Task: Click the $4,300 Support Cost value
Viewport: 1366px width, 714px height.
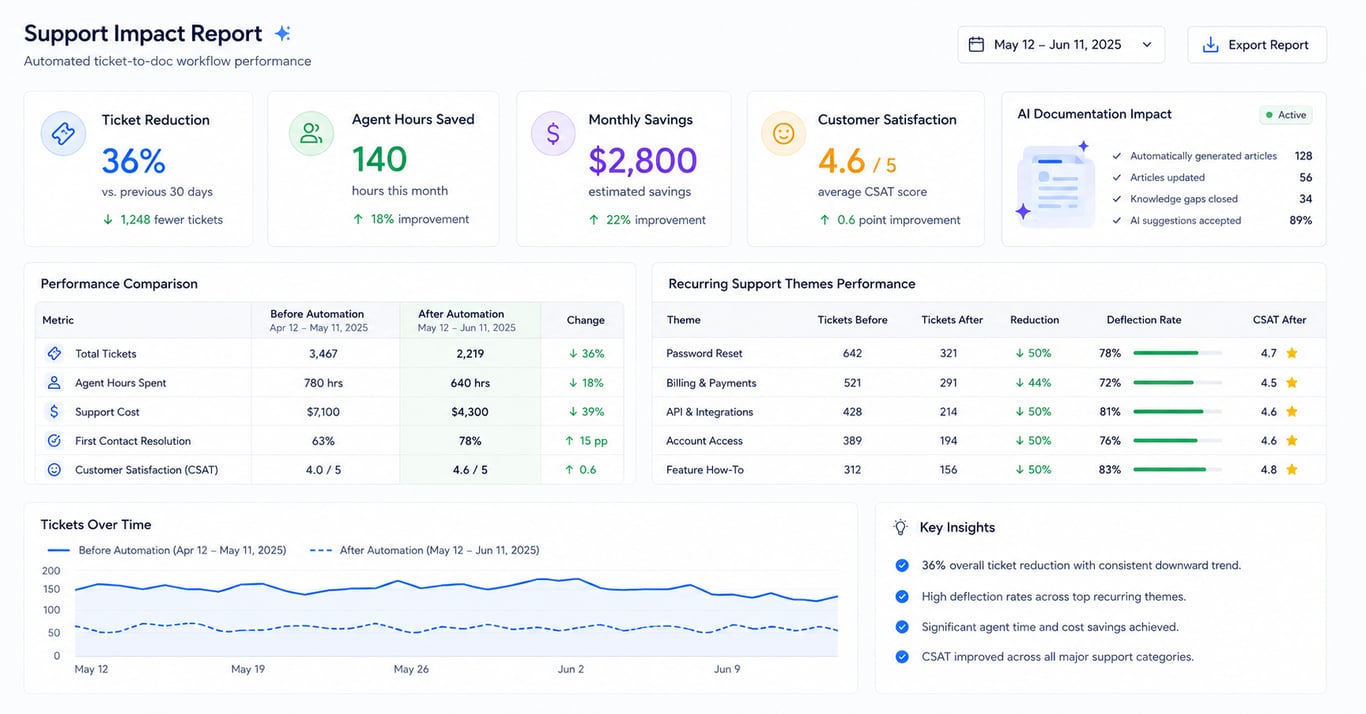Action: click(x=470, y=412)
